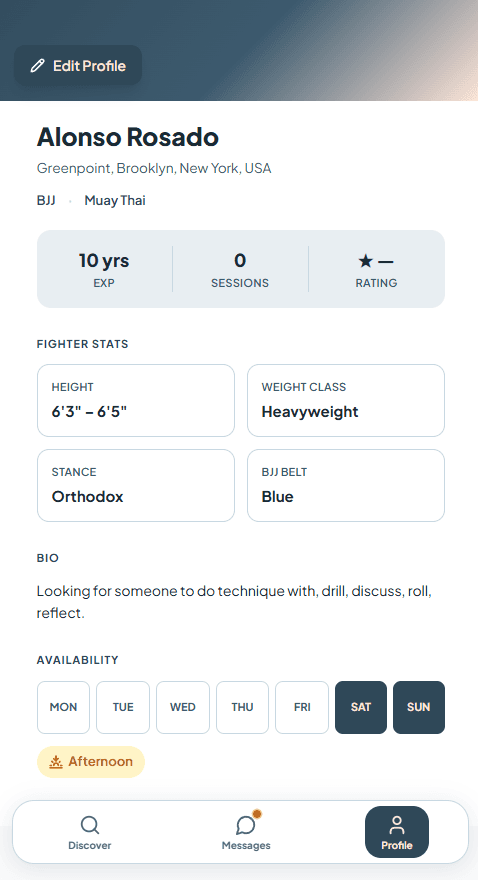
Task: Toggle FRI availability day
Action: pyautogui.click(x=302, y=707)
